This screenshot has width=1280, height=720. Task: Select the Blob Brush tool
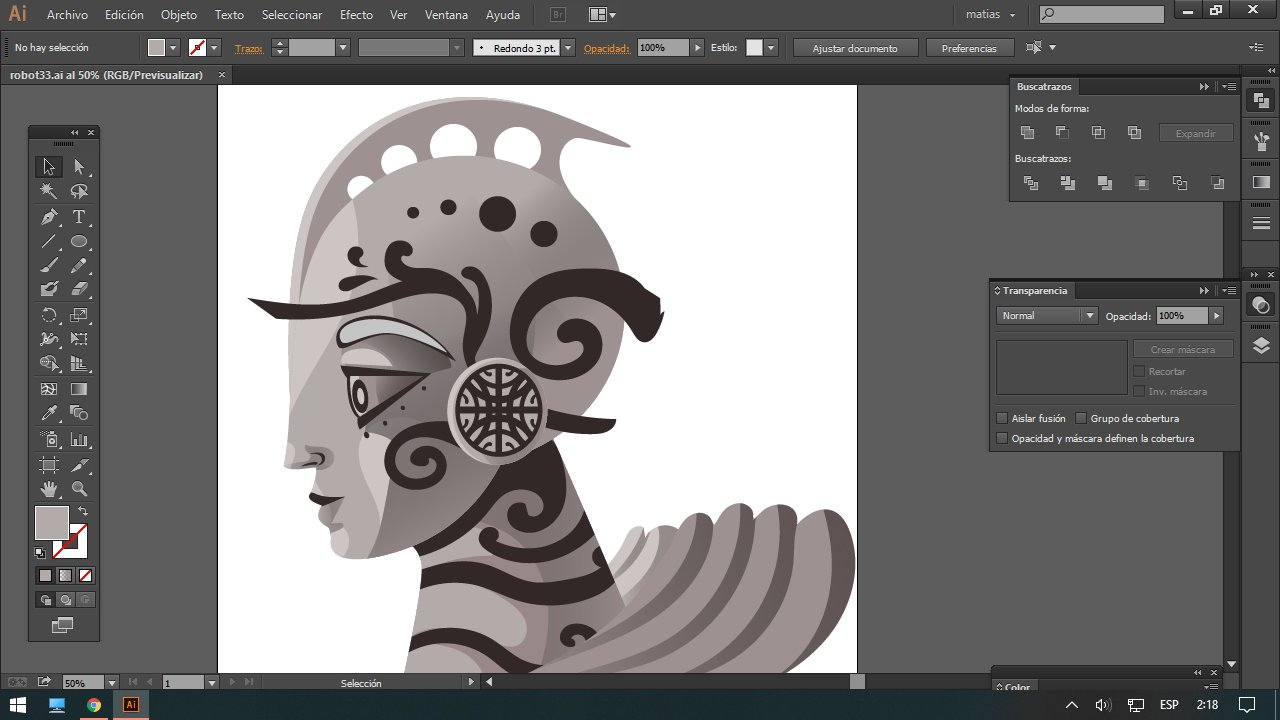coord(48,290)
